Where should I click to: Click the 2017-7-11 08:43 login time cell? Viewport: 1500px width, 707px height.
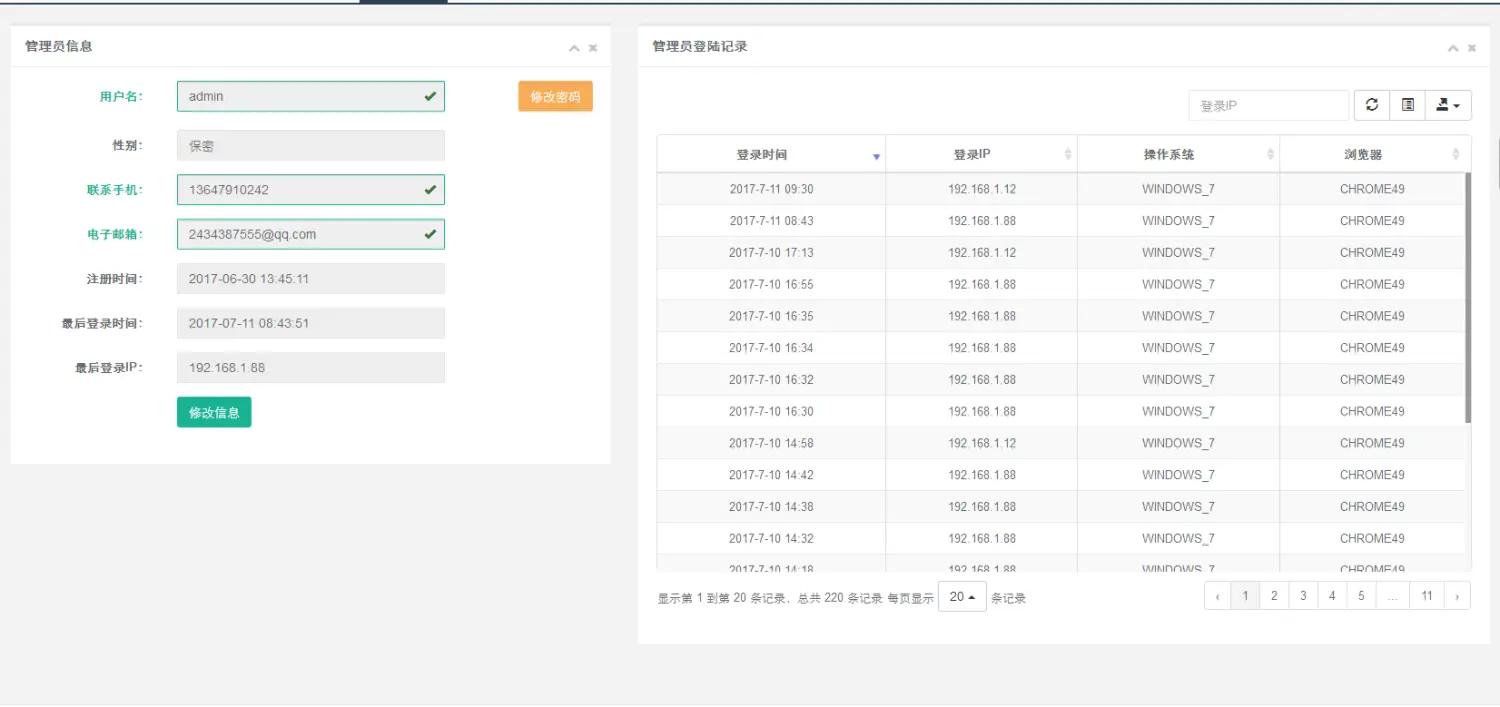coord(771,221)
